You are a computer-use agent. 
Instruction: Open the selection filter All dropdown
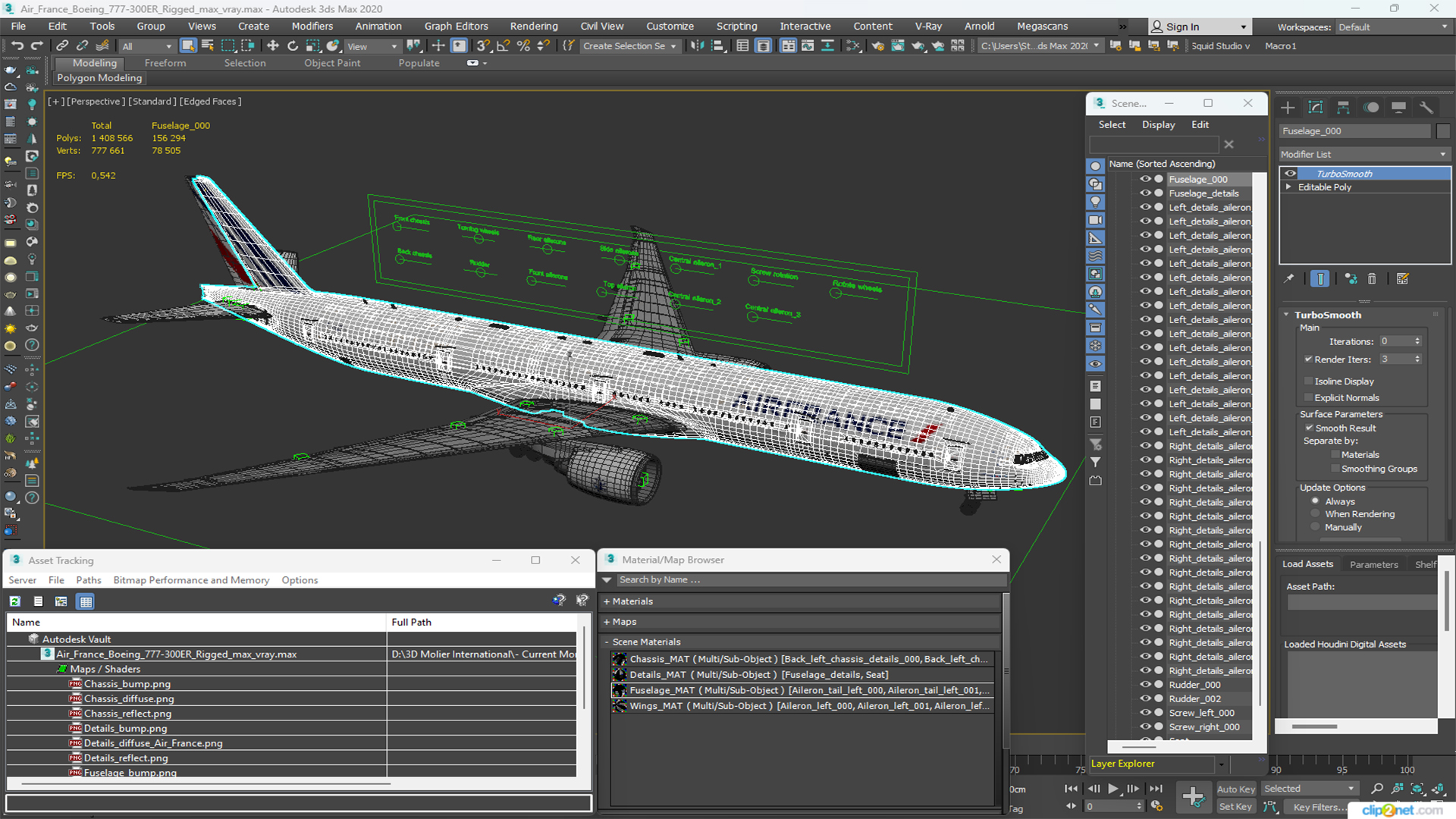pyautogui.click(x=147, y=46)
